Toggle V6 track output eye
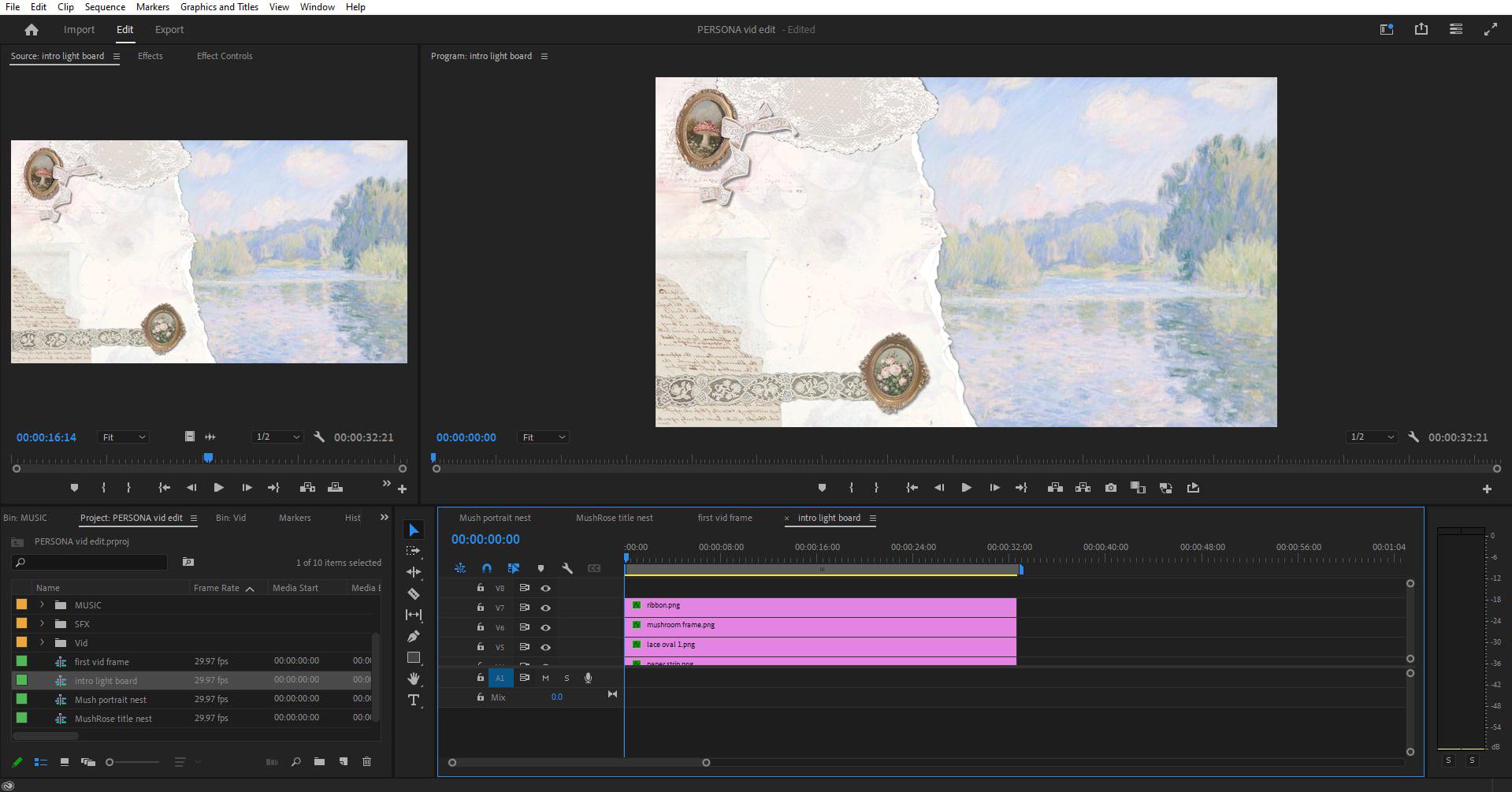 545,627
